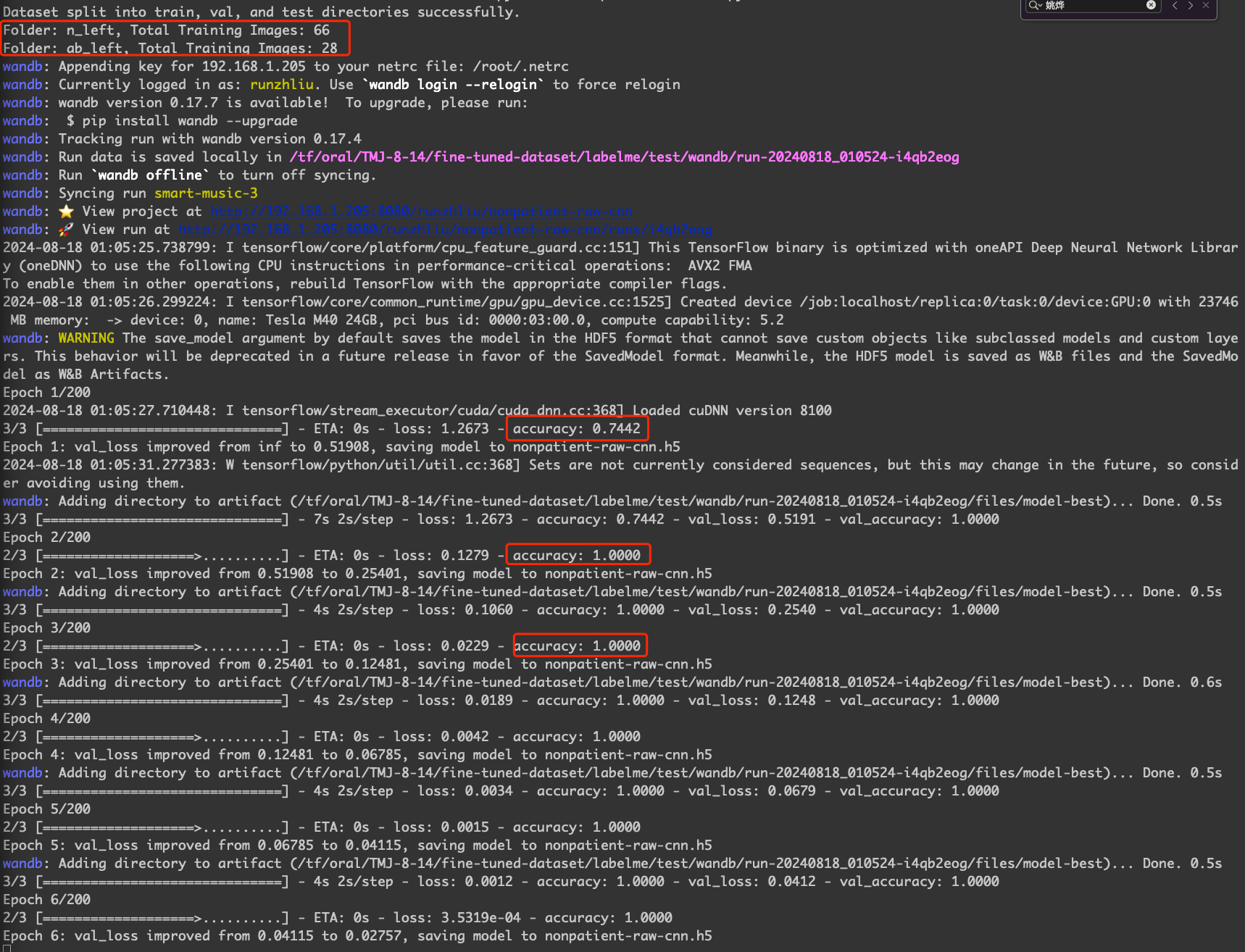
Task: Open the wandb View project URL
Action: [x=421, y=212]
